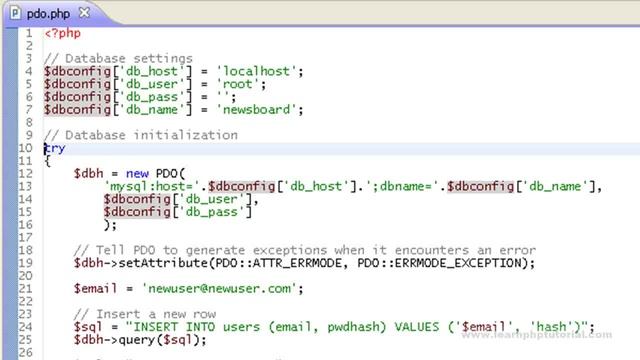640x360 pixels.
Task: Click PDO::ATTR_ERRMODE constant
Action: pos(278,263)
